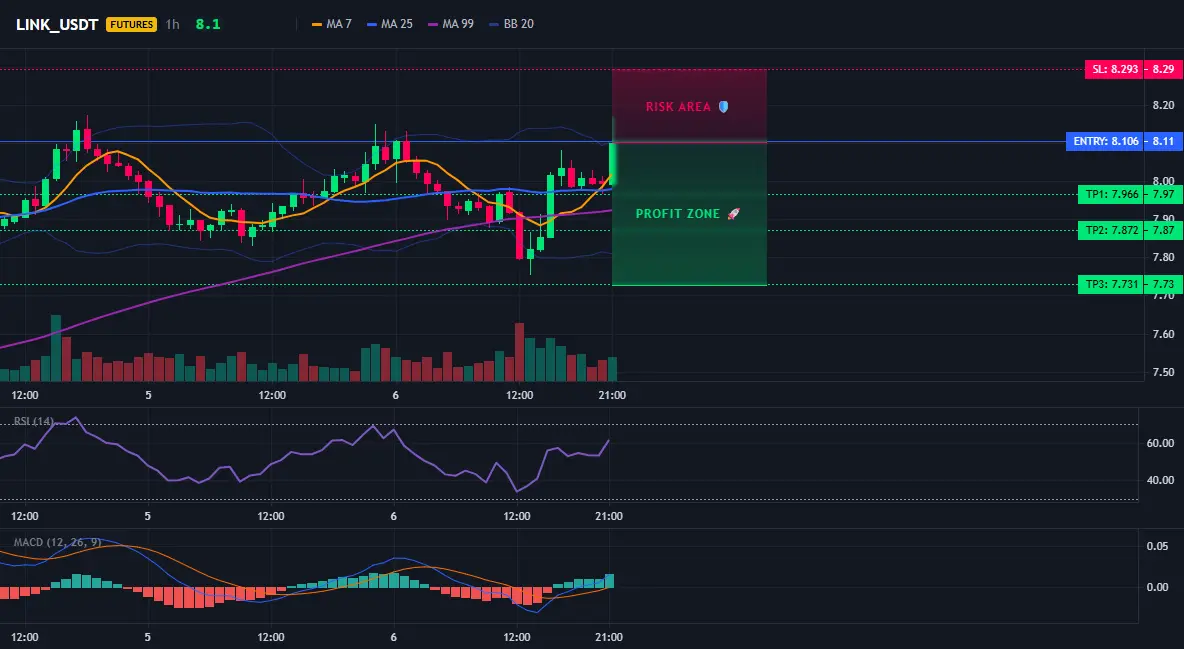
Task: Click 21:00 on the RSI time axis
Action: pos(609,517)
